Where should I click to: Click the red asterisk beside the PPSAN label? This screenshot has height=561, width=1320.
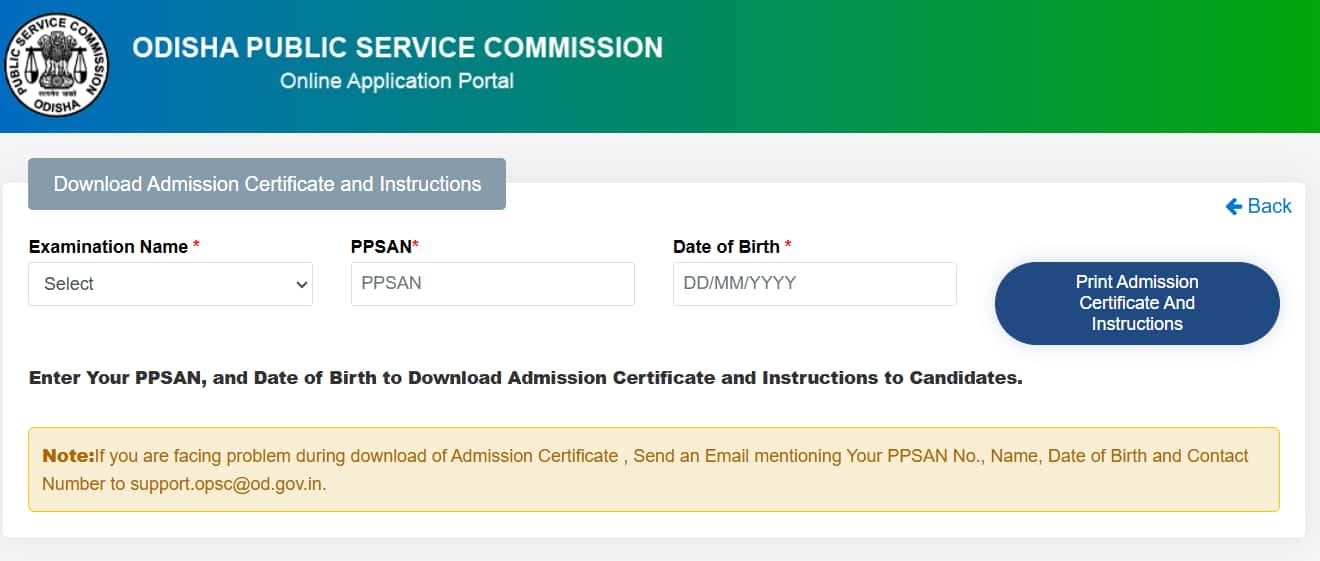[415, 246]
